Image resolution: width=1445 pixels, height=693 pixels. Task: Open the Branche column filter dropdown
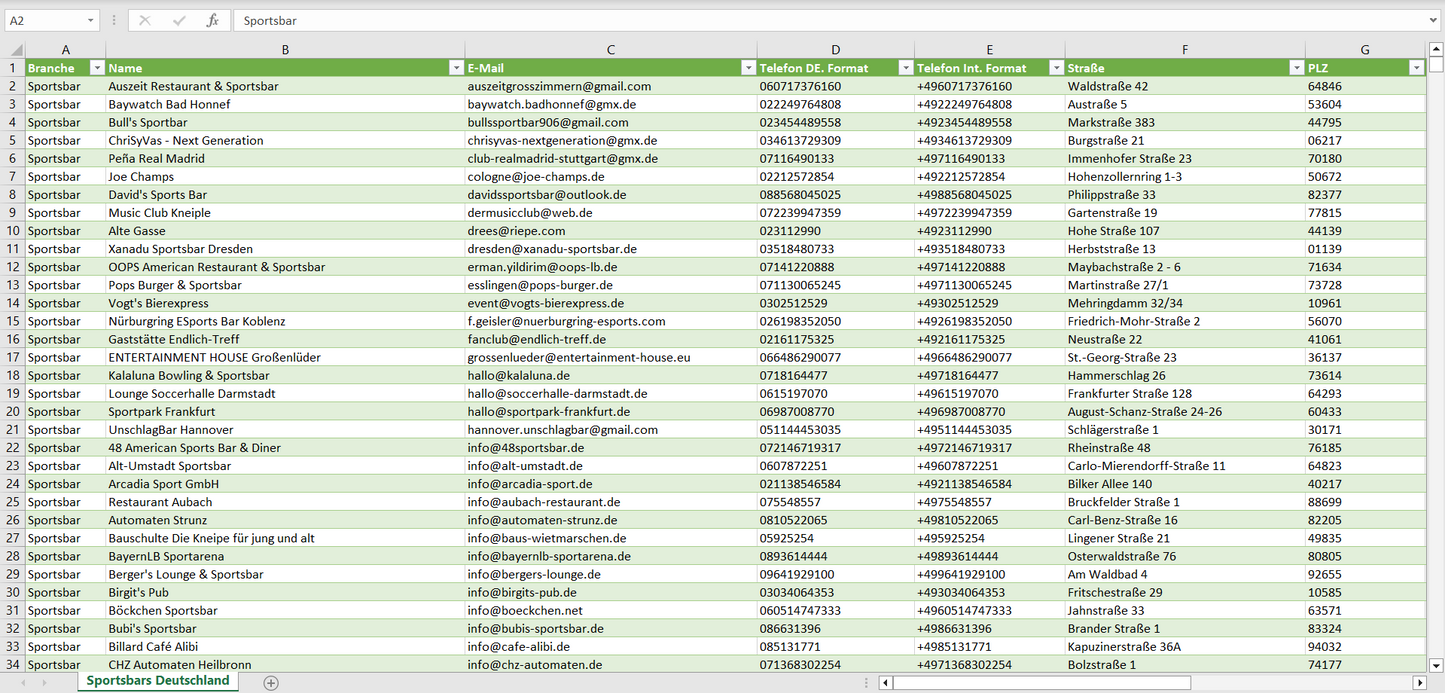point(97,68)
